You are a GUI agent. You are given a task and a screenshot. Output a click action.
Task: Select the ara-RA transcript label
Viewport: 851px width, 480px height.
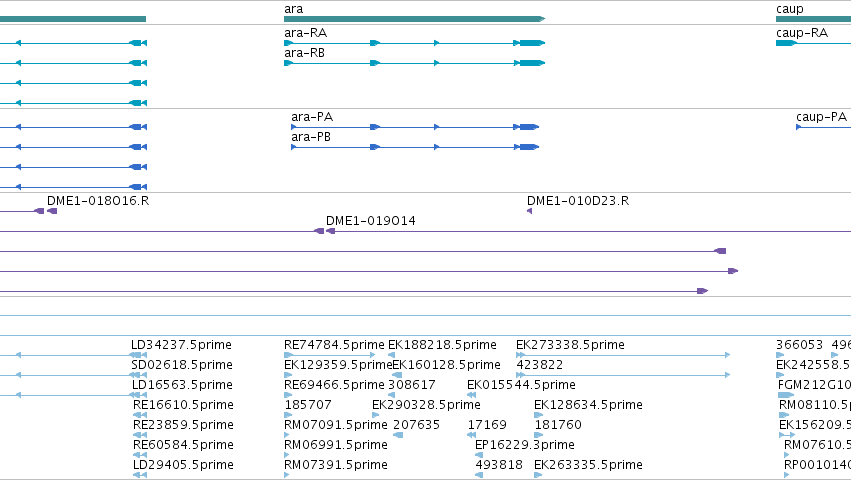306,33
